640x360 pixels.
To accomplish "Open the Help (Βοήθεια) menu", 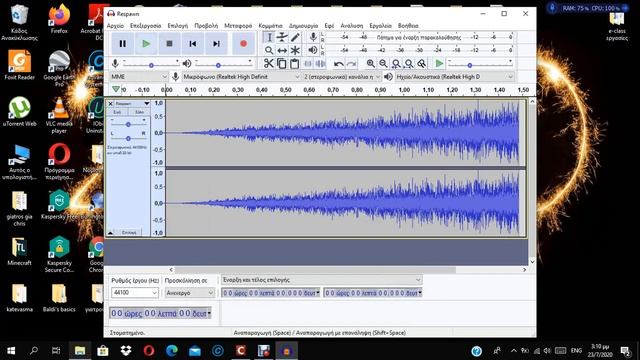I will click(x=408, y=26).
